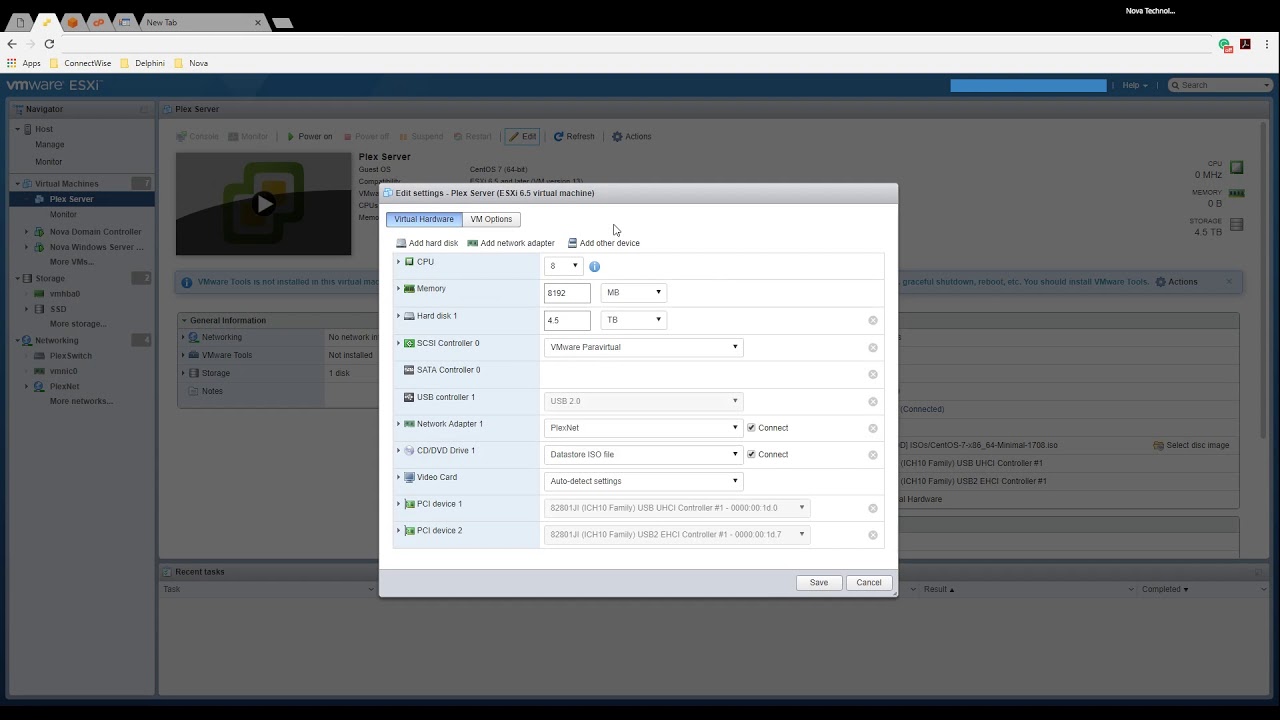Remove SCSI Controller 0 using its delete icon
The width and height of the screenshot is (1280, 720).
click(x=873, y=347)
